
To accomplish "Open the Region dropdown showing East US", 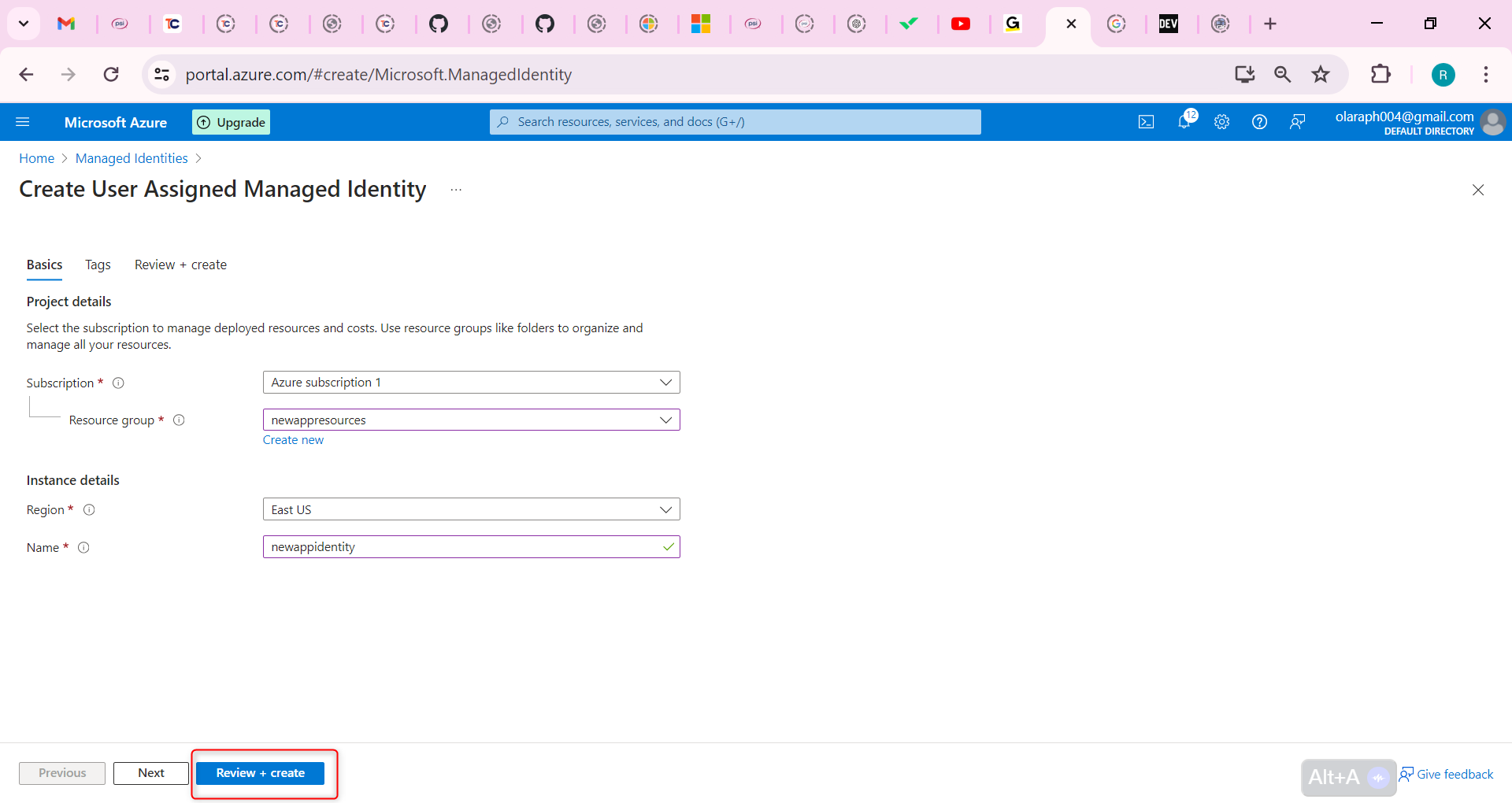I will tap(471, 509).
